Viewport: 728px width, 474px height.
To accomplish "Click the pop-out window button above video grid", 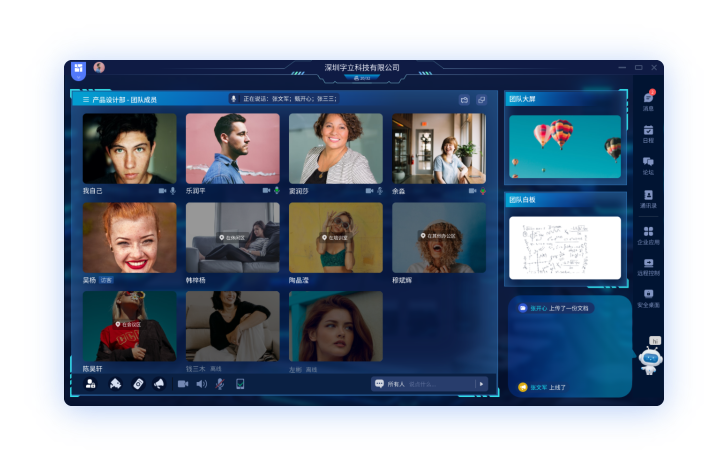I will (x=481, y=99).
